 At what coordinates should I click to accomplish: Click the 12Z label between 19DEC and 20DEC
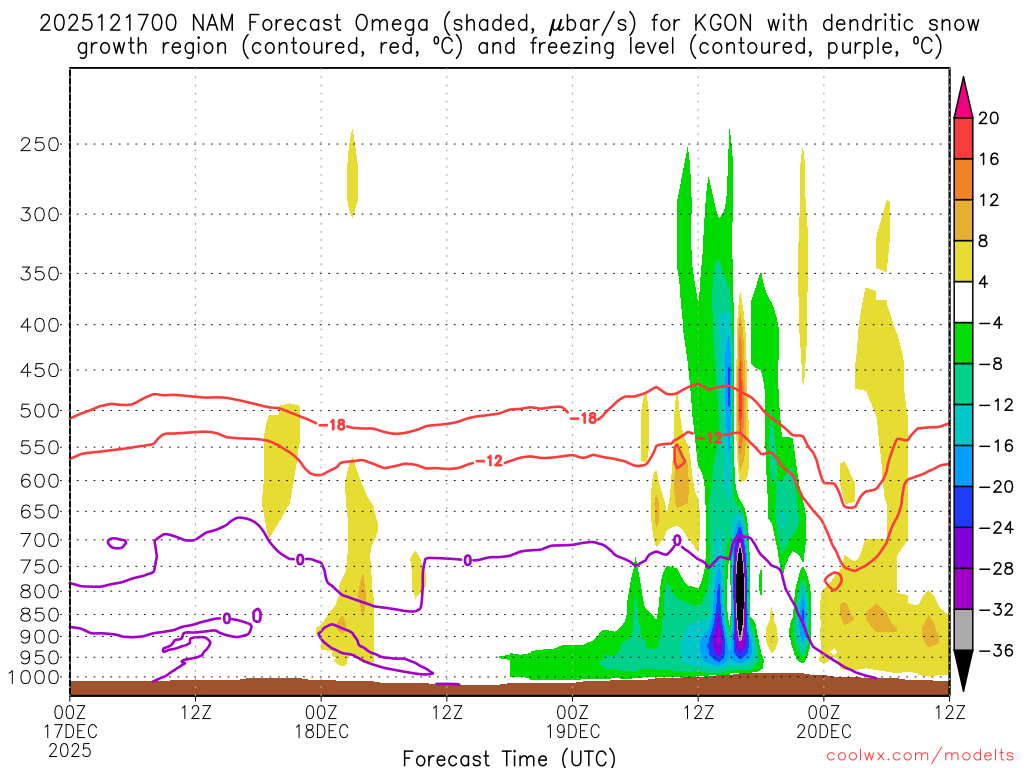(698, 711)
